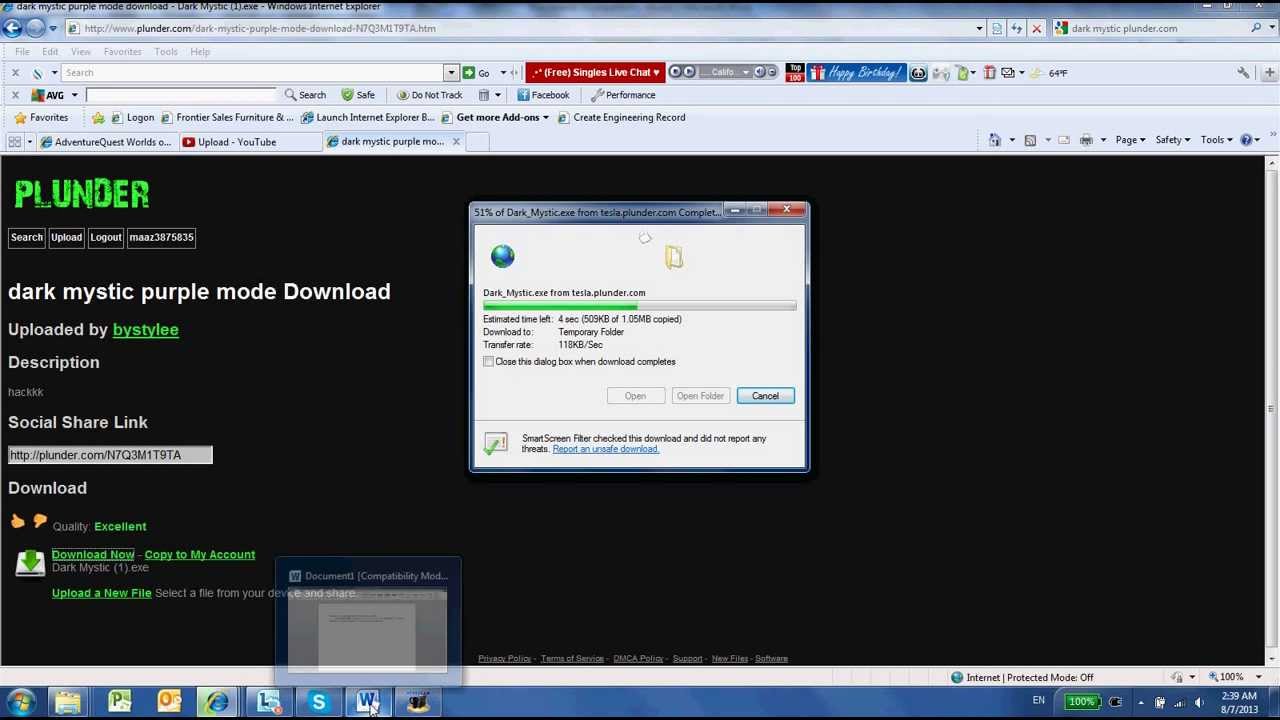Open the Edit menu
Viewport: 1280px width, 720px height.
click(50, 52)
